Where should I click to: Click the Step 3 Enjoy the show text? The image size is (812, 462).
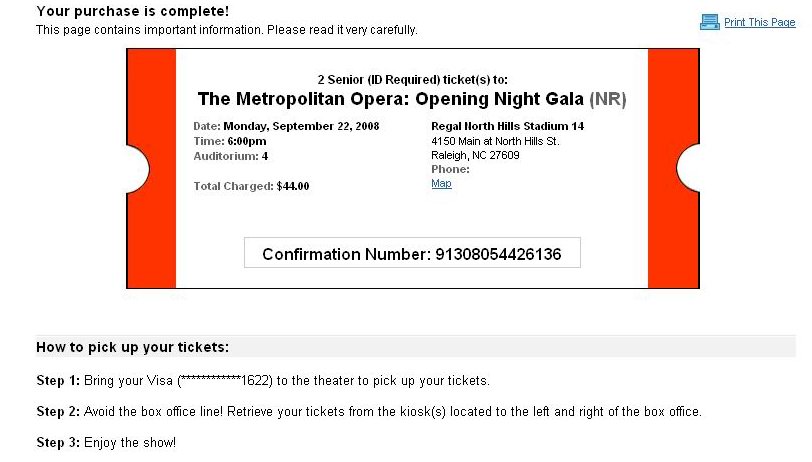[106, 443]
